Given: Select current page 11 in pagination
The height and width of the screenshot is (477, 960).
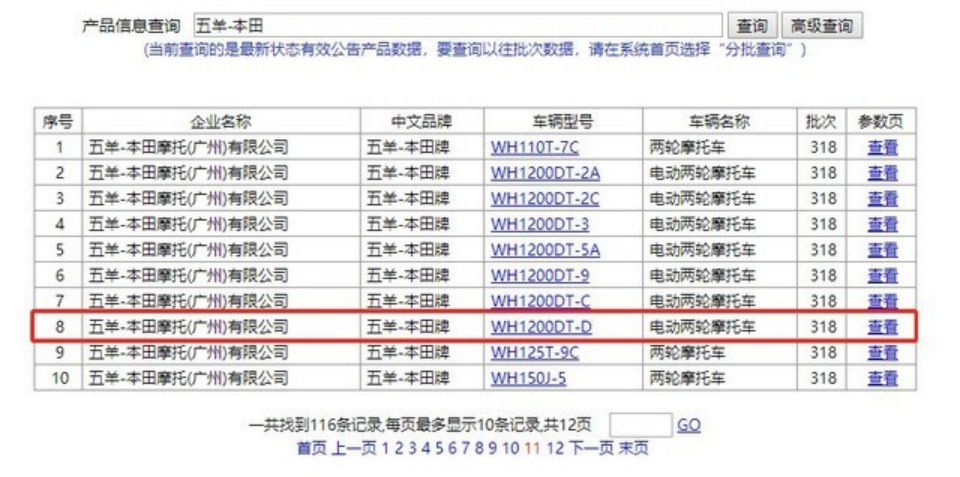Looking at the screenshot, I should 533,448.
